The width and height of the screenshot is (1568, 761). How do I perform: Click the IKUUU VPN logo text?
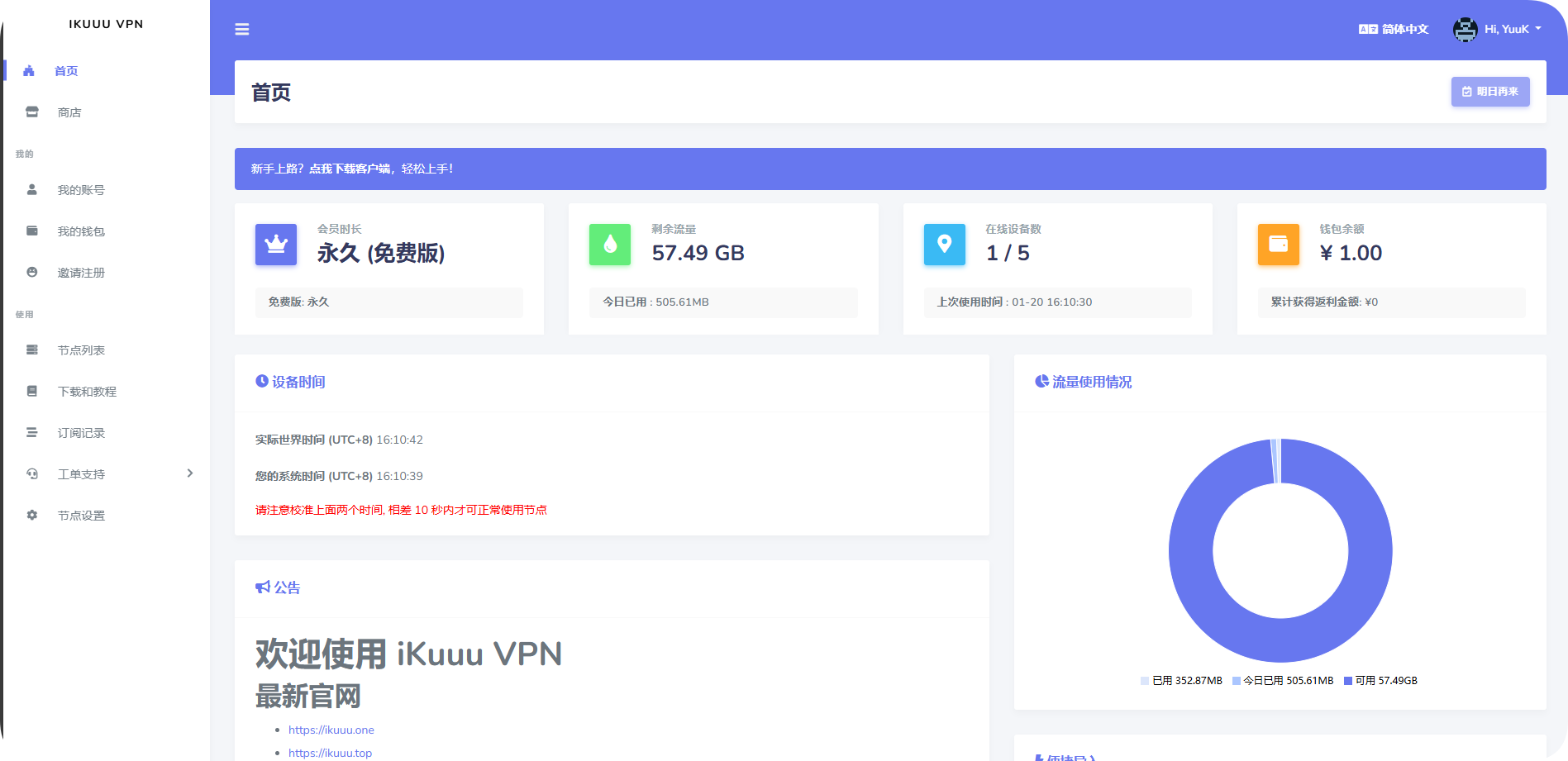click(x=106, y=24)
